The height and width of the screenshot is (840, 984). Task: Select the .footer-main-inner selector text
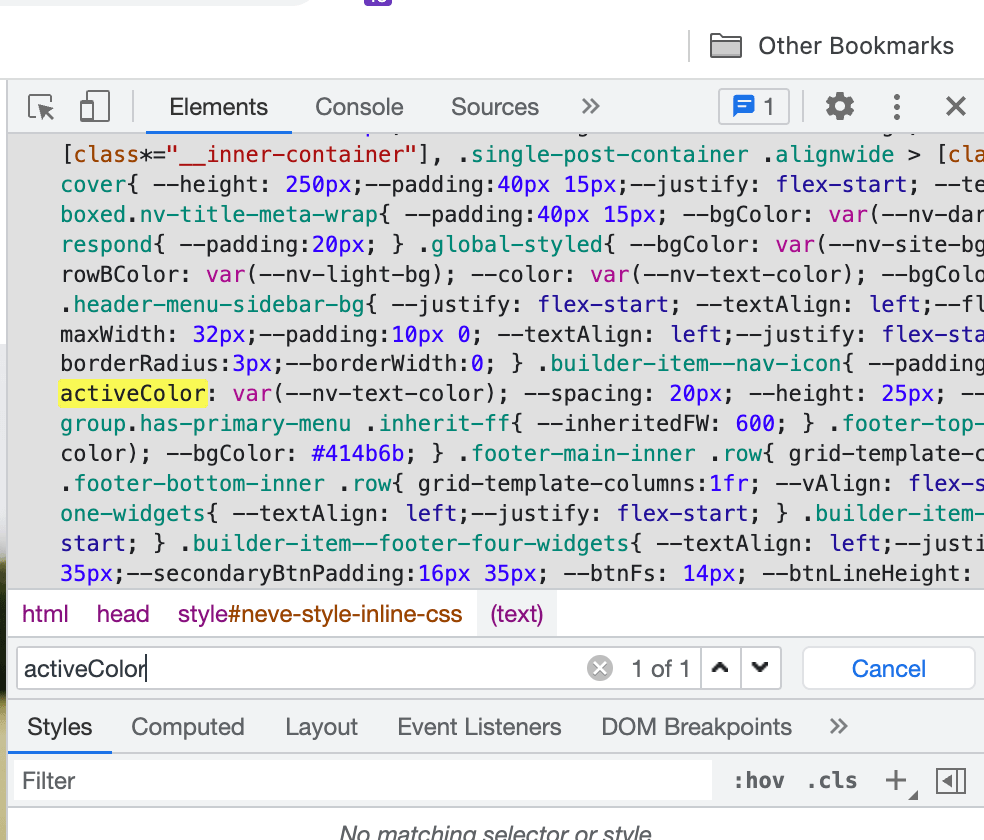[x=577, y=454]
